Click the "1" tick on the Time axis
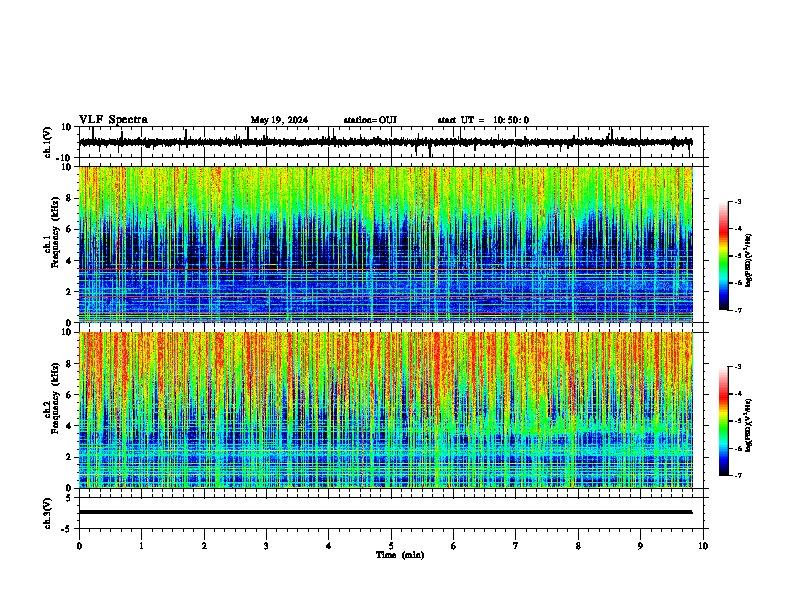Screen dimensions: 792x612 point(141,546)
